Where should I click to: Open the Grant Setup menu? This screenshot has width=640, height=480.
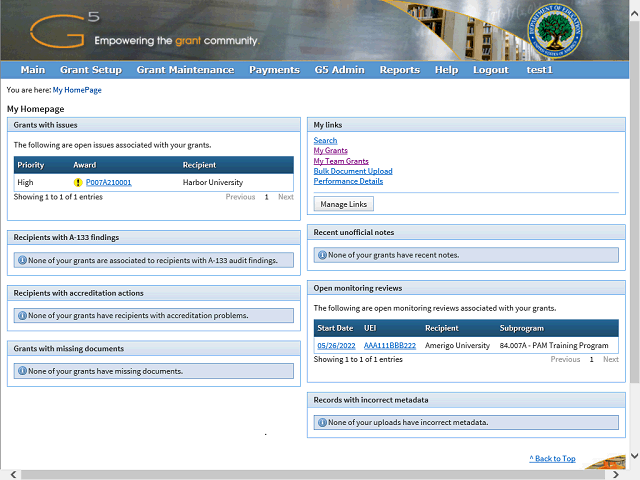91,70
